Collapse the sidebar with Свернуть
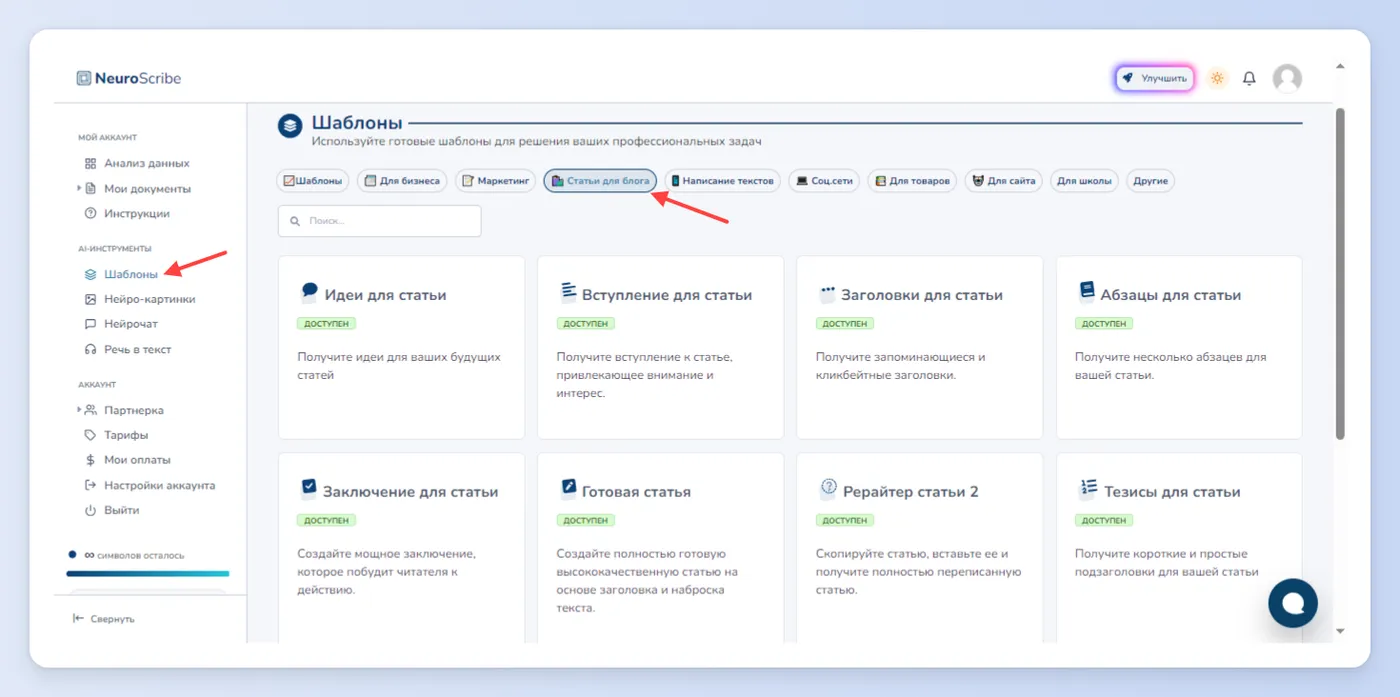This screenshot has width=1400, height=697. pyautogui.click(x=104, y=619)
